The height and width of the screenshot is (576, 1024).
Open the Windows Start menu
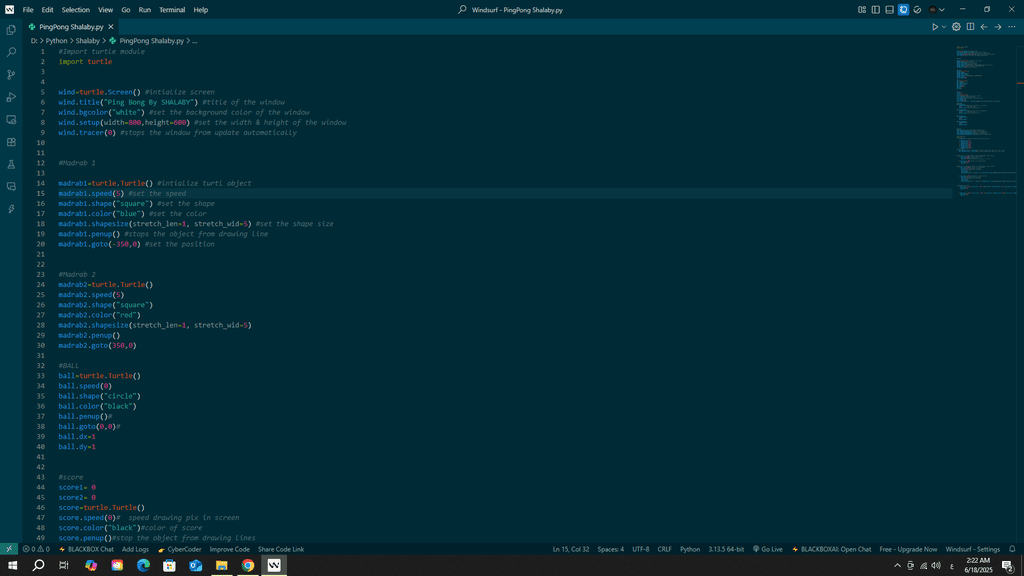click(x=12, y=566)
